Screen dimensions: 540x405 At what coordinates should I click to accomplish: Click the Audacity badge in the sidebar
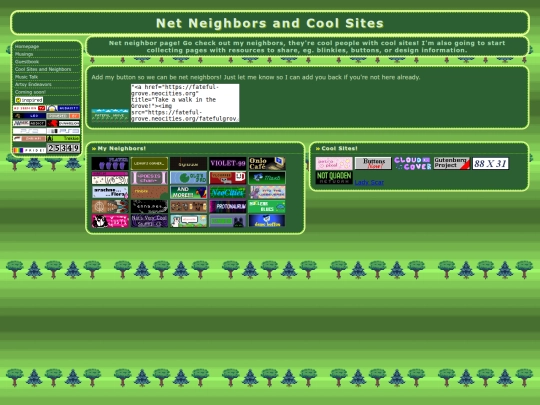click(x=63, y=108)
